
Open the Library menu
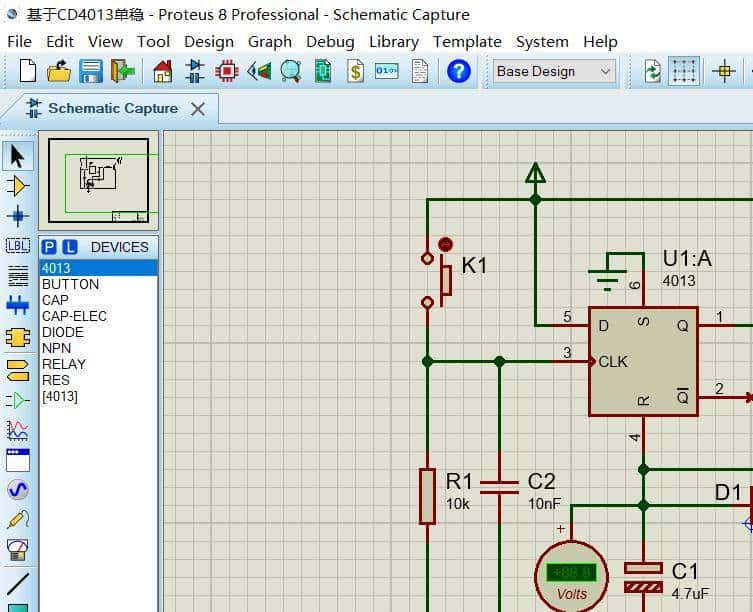click(393, 42)
